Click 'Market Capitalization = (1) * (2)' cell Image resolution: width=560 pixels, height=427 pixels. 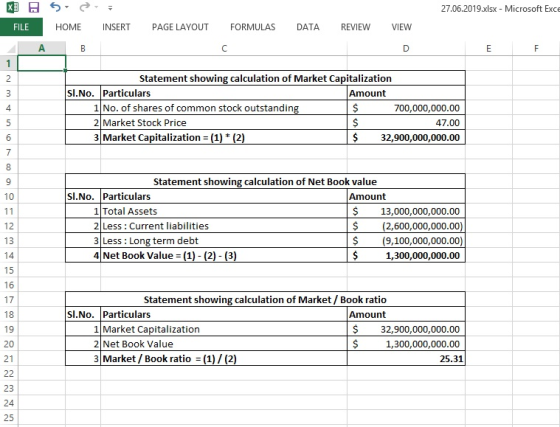pos(224,137)
